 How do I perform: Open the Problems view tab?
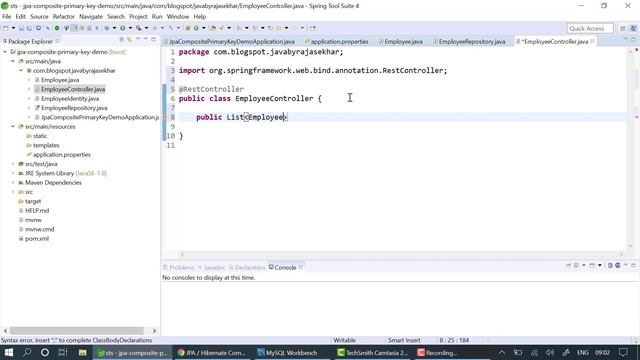[x=179, y=267]
